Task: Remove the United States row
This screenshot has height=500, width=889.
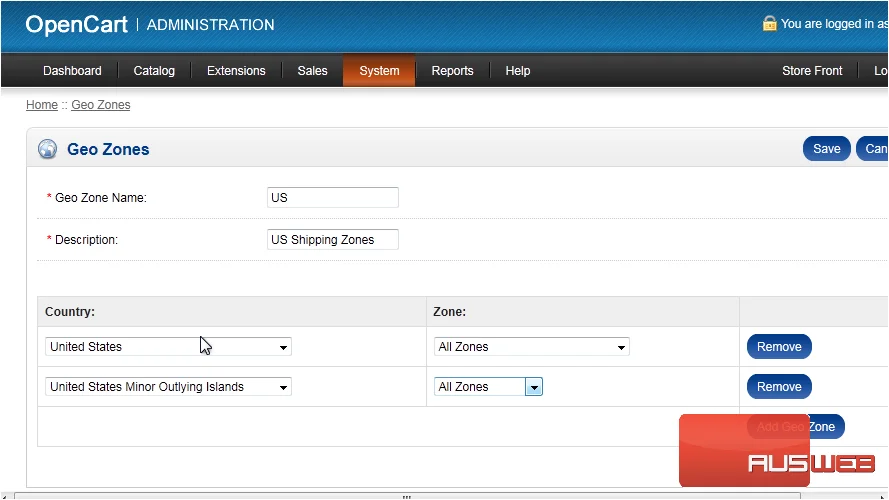Action: tap(779, 347)
